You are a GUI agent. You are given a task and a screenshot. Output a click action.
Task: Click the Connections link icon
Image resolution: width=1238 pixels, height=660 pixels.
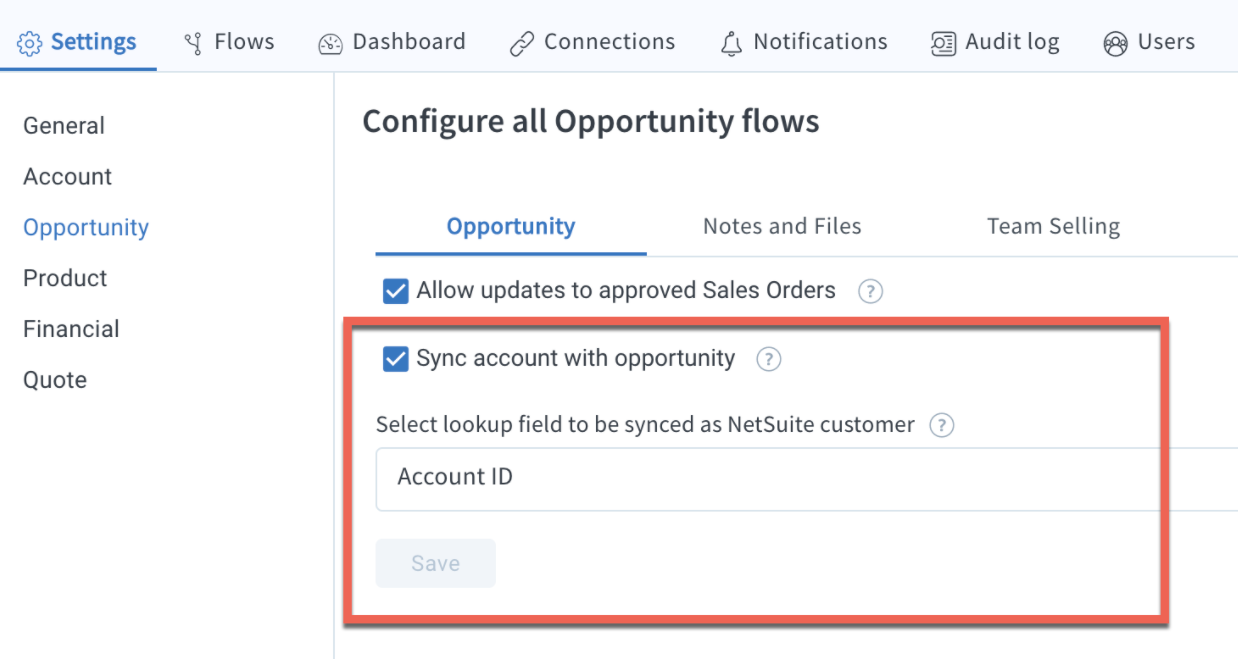tap(521, 43)
